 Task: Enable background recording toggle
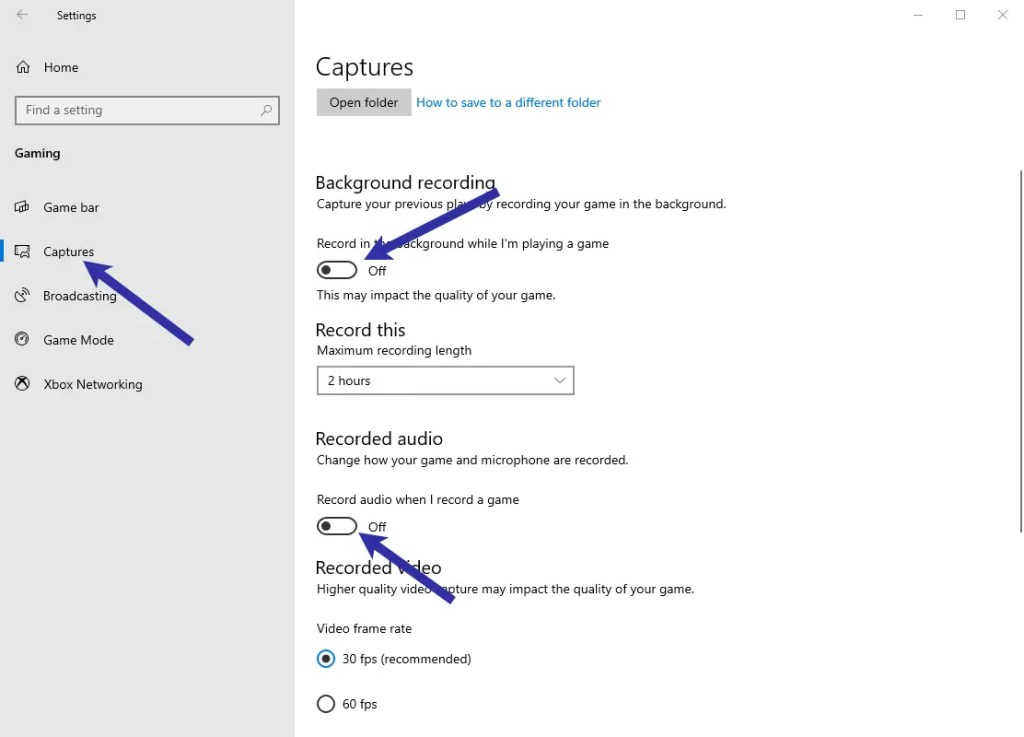click(x=337, y=270)
